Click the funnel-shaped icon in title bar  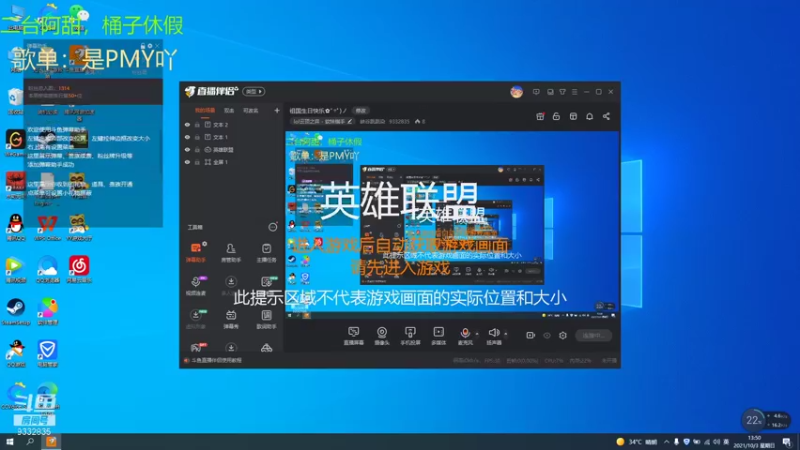coord(562,92)
